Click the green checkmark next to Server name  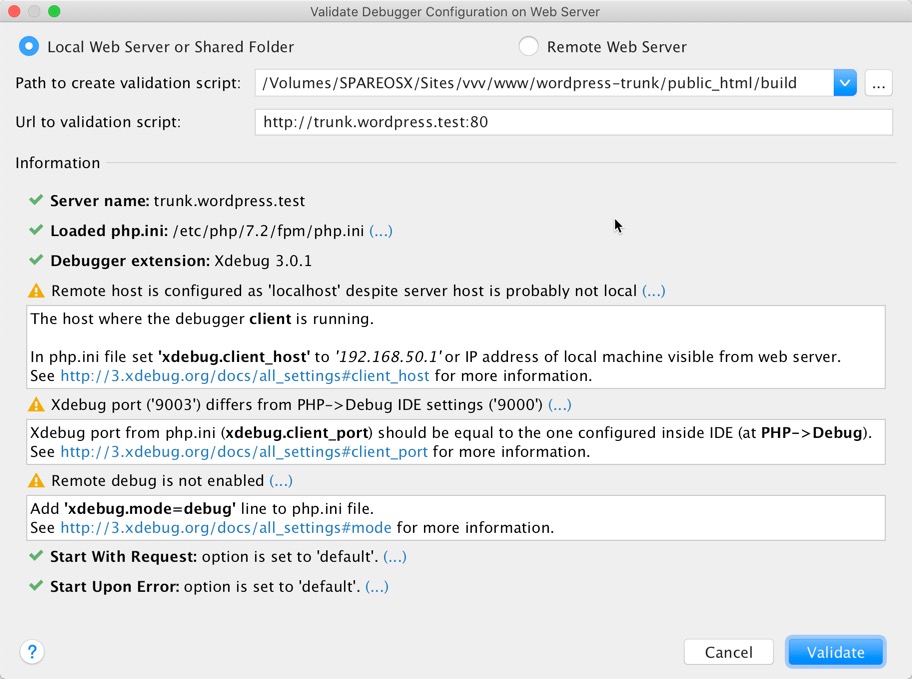[x=36, y=200]
